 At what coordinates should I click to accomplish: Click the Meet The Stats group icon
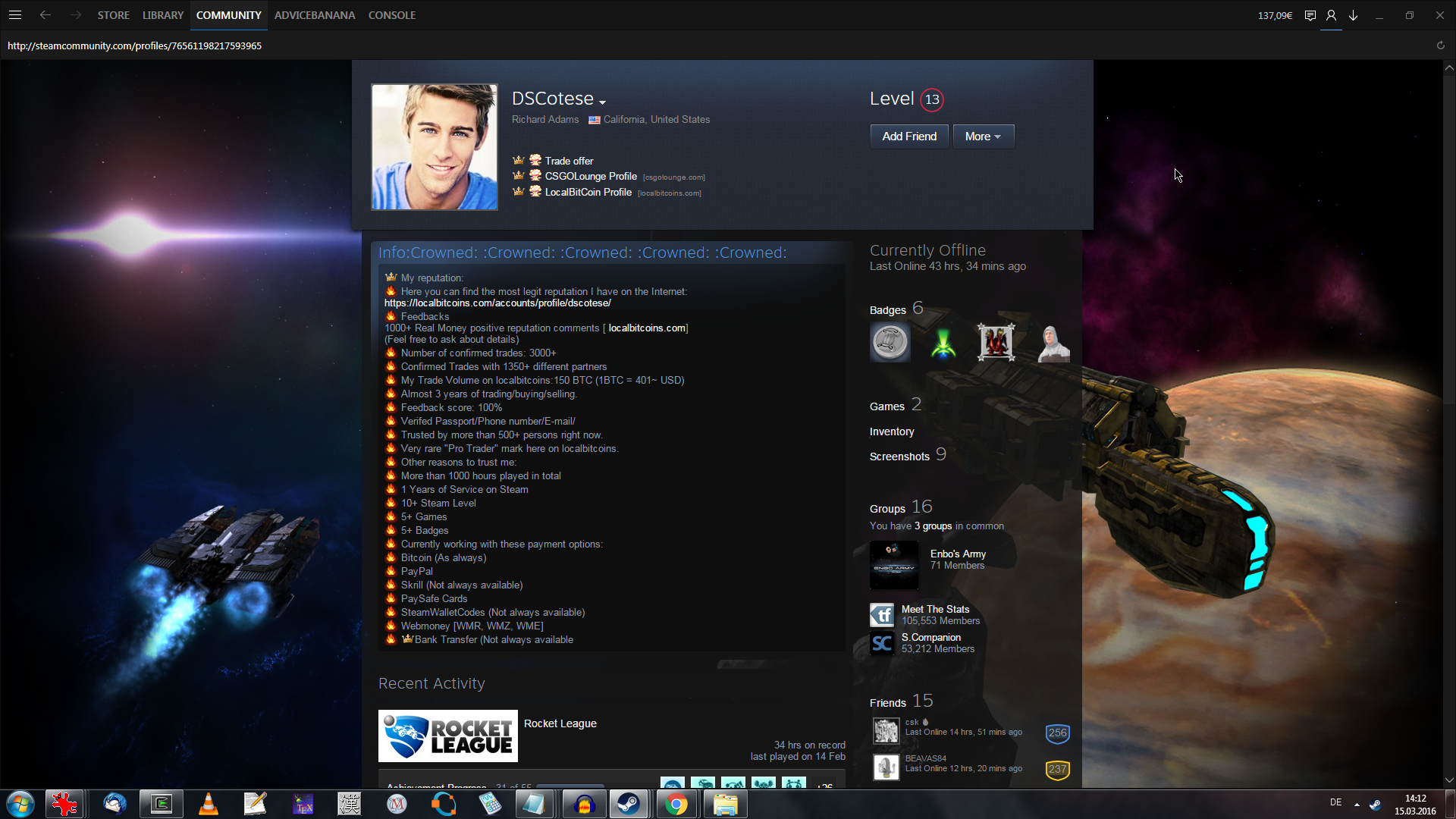click(882, 615)
